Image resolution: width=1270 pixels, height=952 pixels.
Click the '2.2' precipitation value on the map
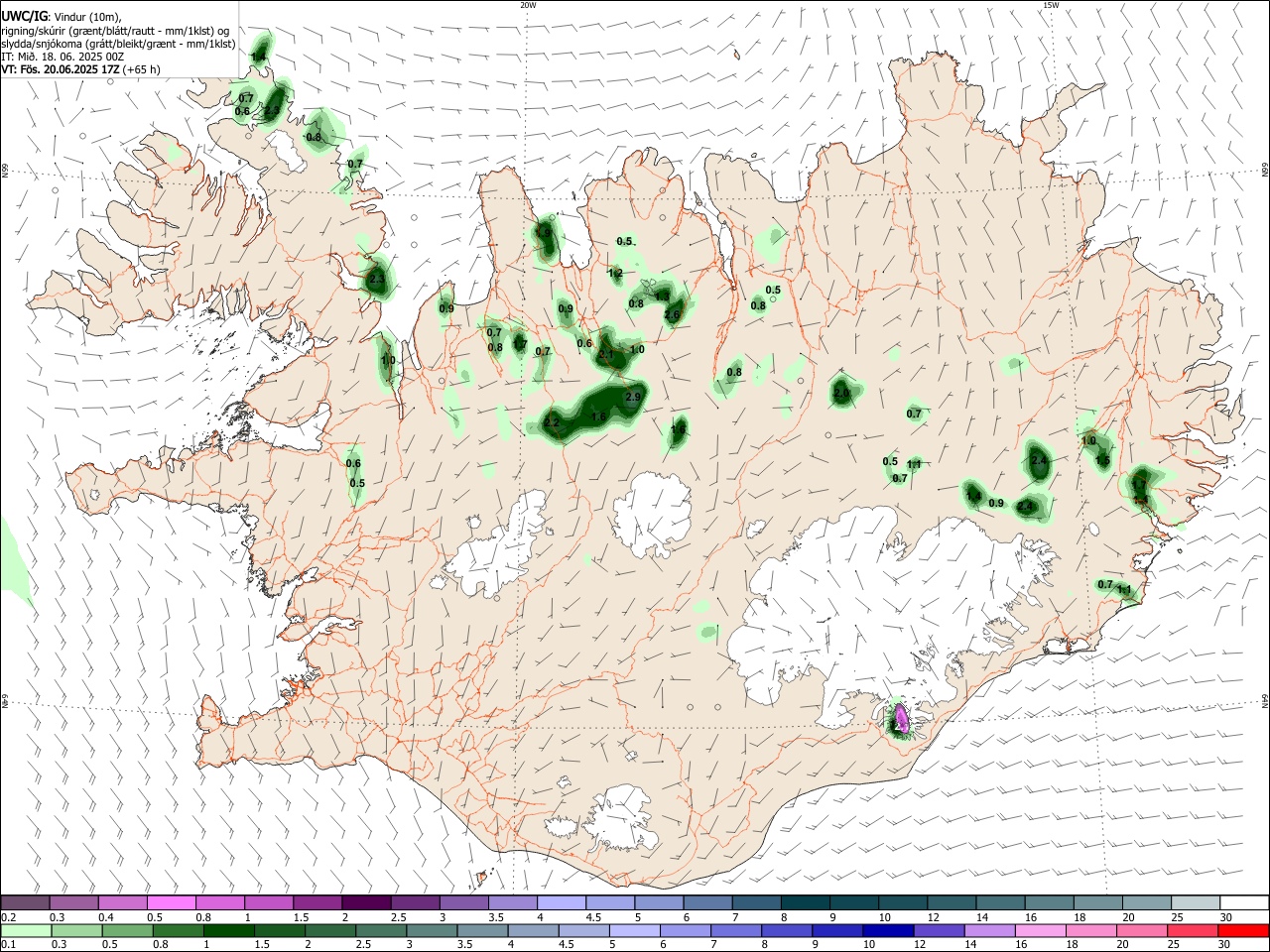pos(553,422)
